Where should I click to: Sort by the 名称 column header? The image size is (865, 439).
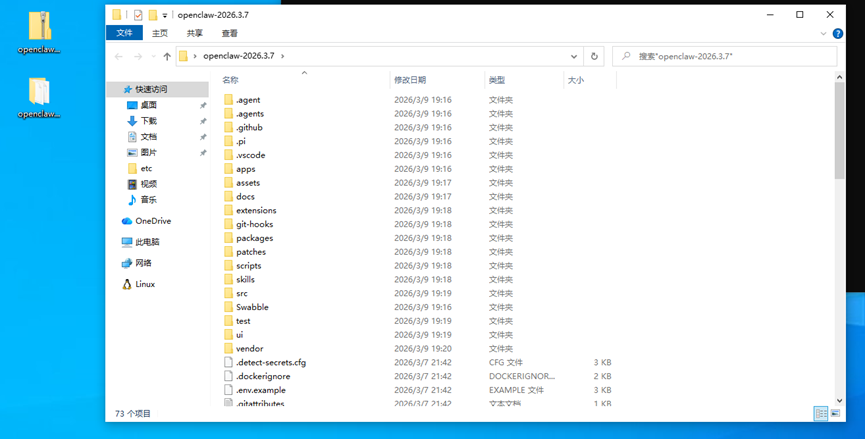pyautogui.click(x=231, y=80)
